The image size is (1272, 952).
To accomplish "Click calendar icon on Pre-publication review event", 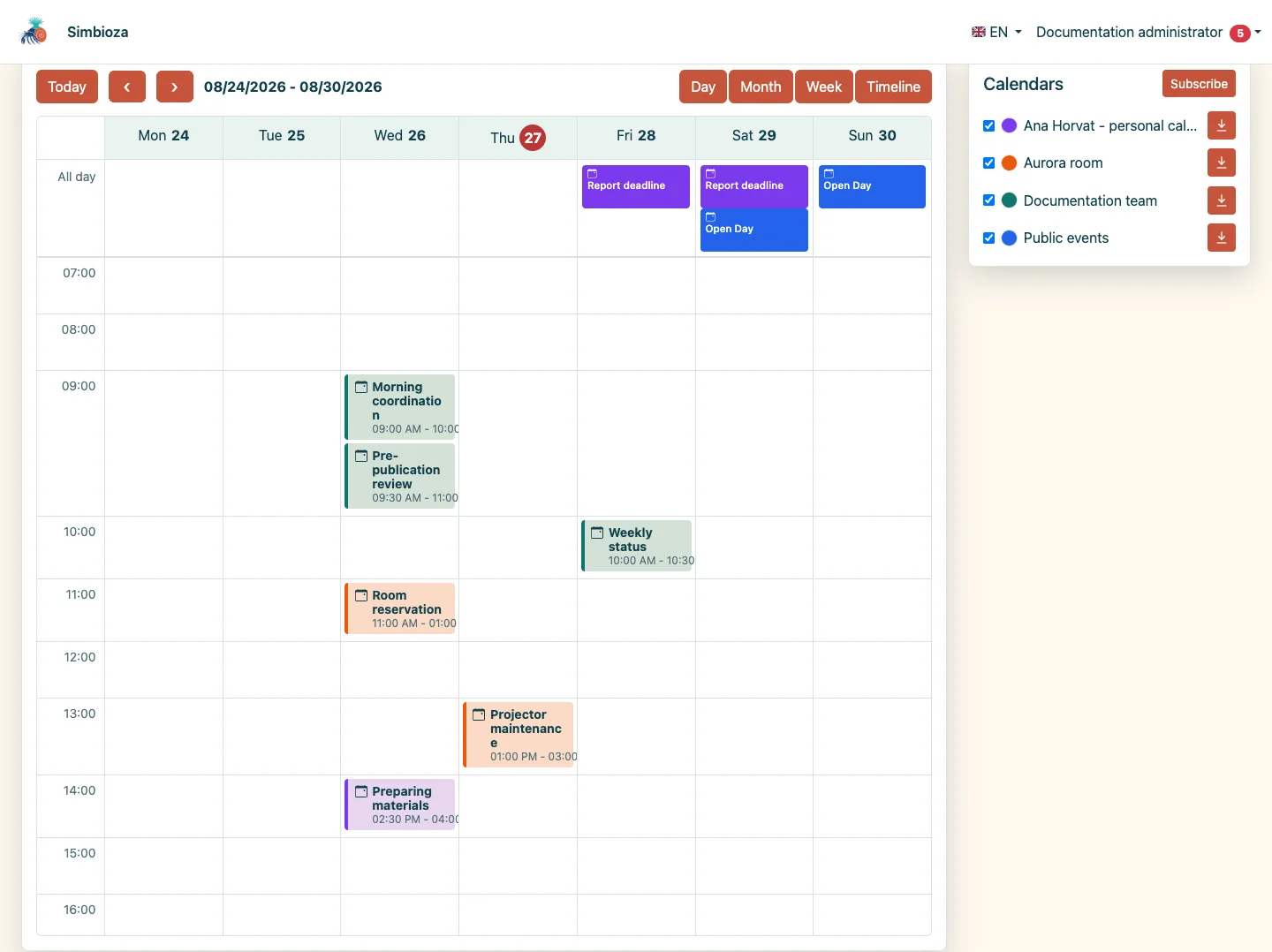I will point(361,456).
